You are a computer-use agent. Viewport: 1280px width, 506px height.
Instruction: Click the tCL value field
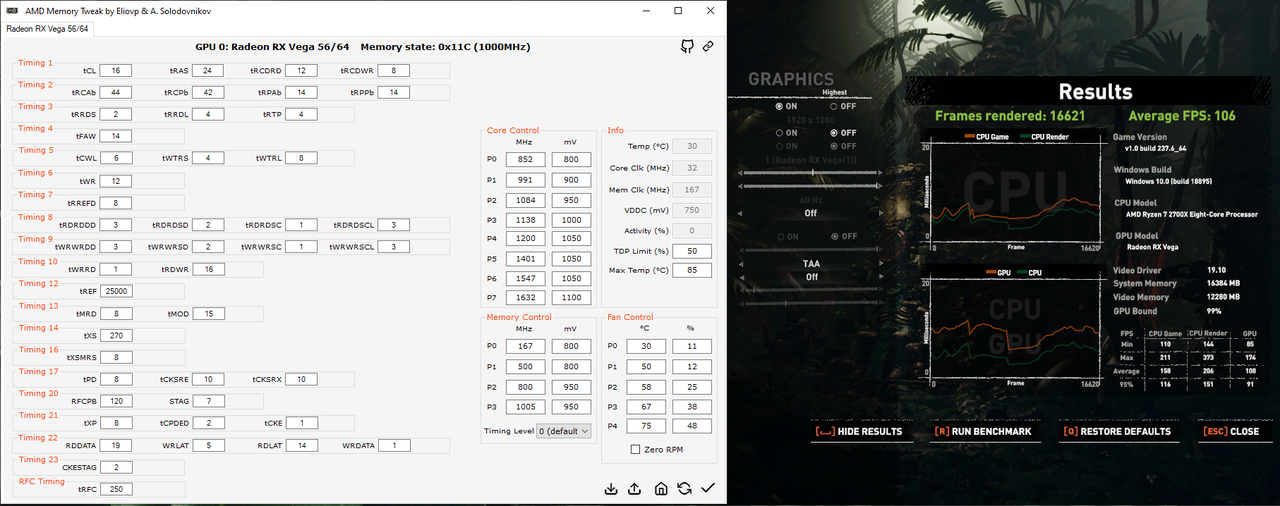116,71
